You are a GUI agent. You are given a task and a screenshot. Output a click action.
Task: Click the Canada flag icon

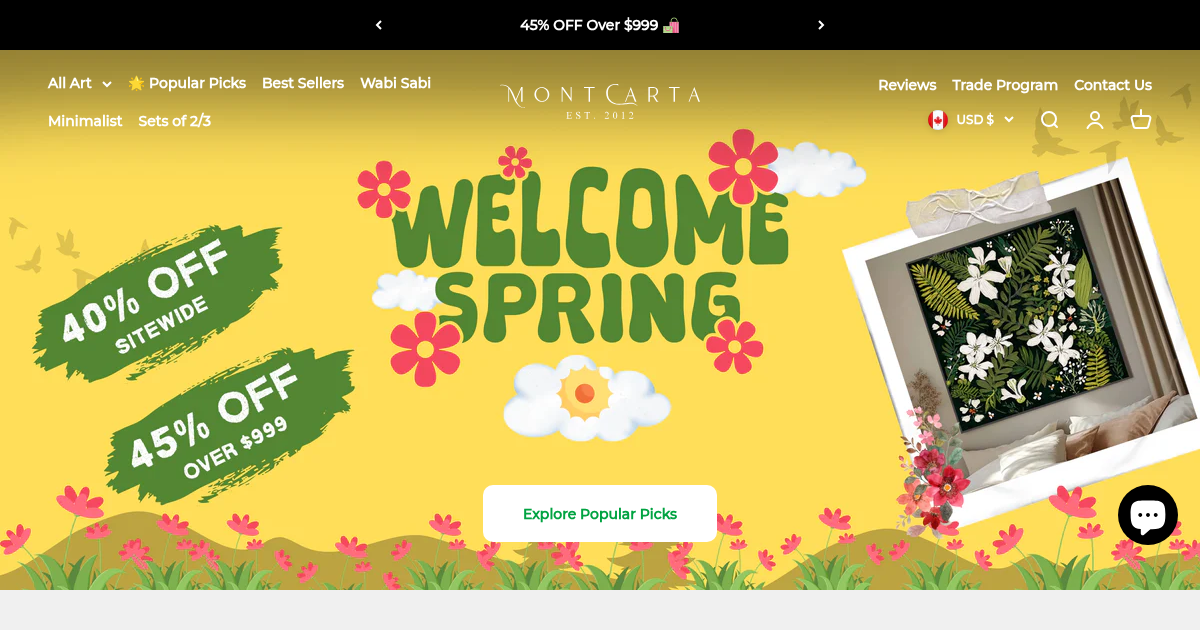click(x=938, y=120)
